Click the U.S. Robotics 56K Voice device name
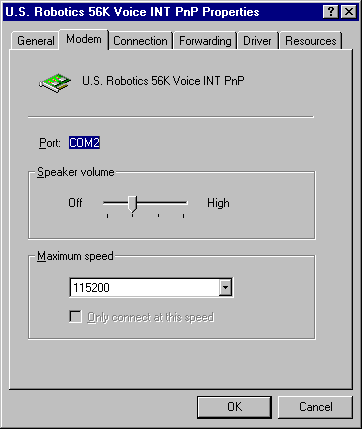Image resolution: width=362 pixels, height=429 pixels. (163, 81)
